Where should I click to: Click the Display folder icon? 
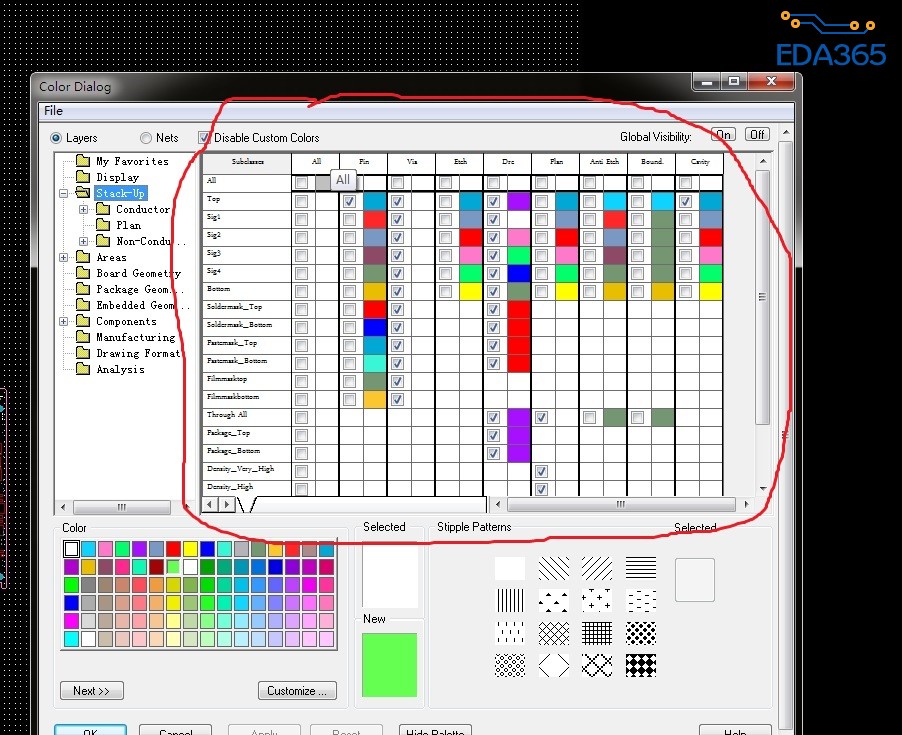83,177
